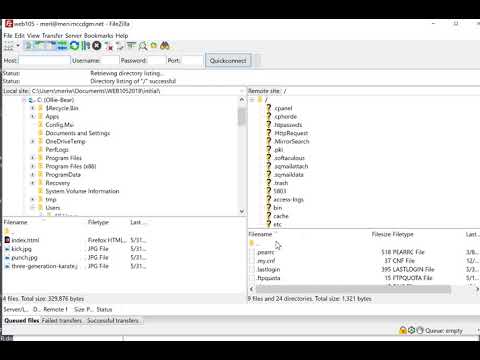Click the lock encryption status icon
Viewport: 480px width, 360px height.
(403, 330)
